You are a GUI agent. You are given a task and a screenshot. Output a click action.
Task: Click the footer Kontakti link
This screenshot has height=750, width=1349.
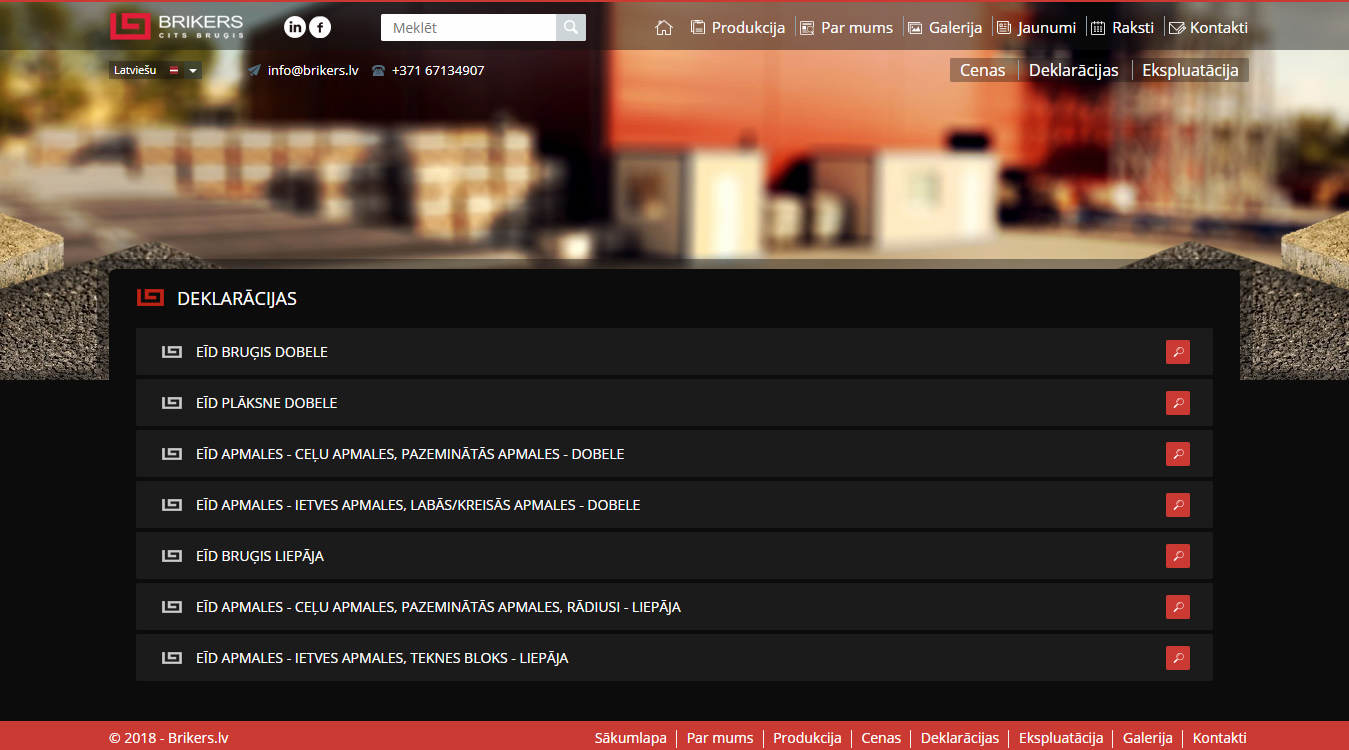(x=1219, y=738)
